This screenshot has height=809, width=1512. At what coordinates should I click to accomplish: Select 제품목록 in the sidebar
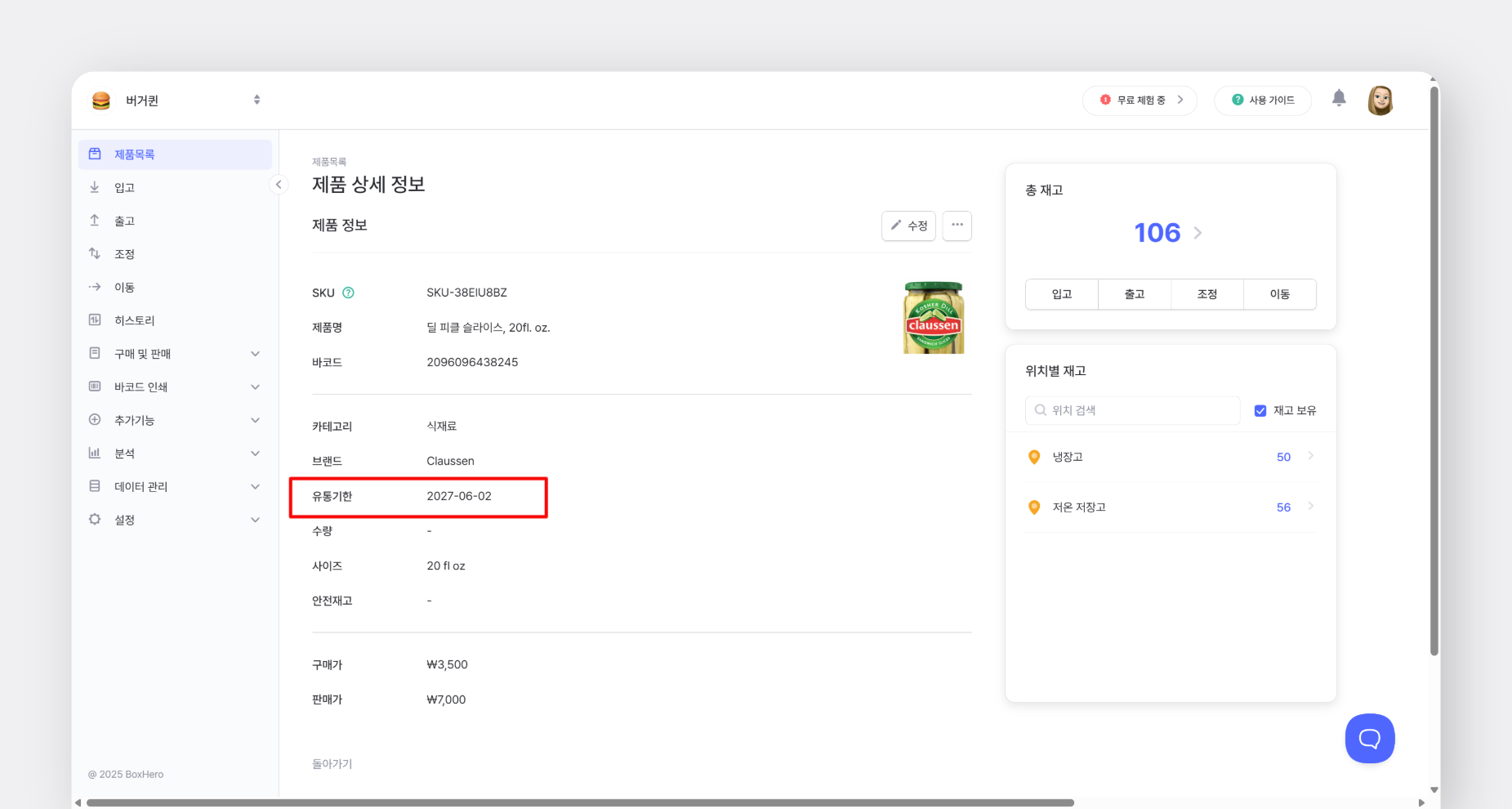pos(135,154)
